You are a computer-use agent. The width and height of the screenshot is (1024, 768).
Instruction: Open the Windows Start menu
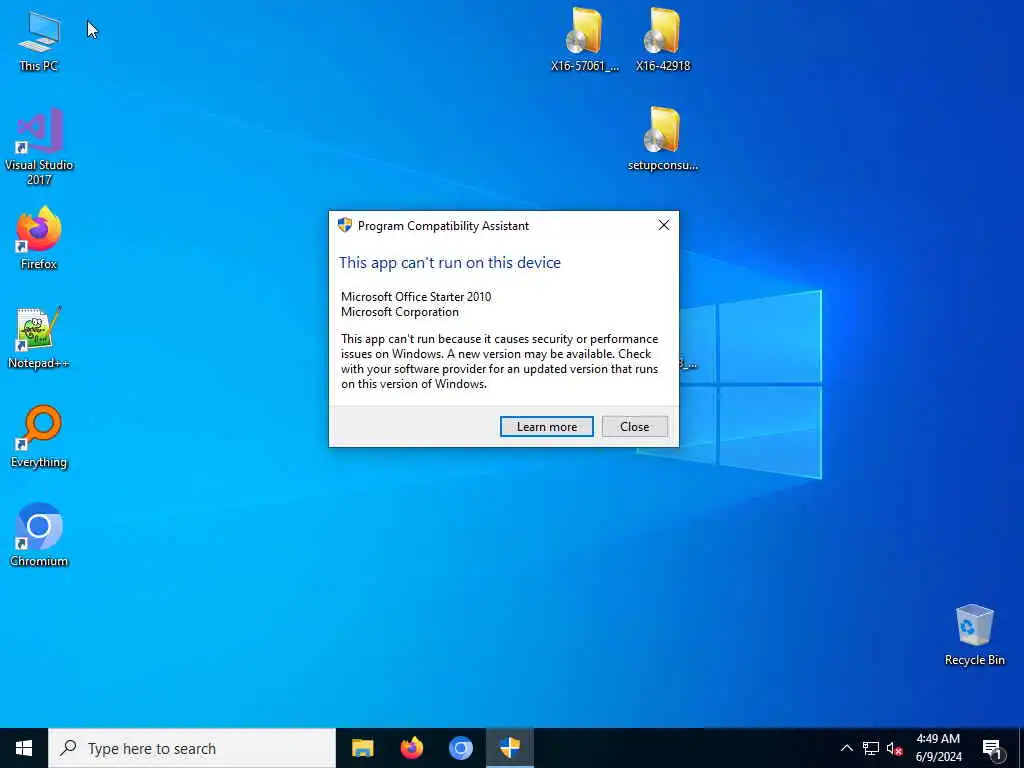click(24, 748)
